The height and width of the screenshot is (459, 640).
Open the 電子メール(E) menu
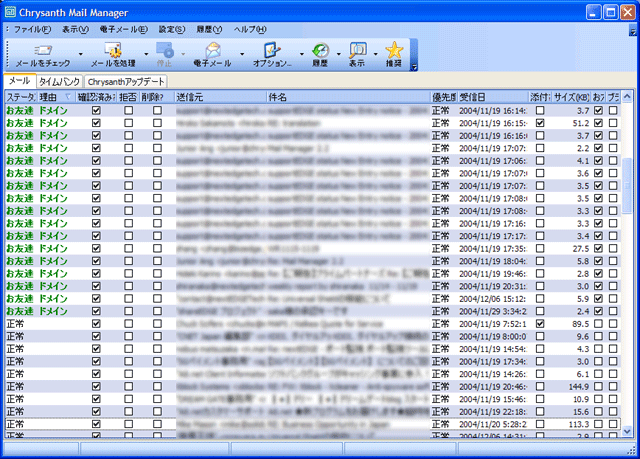(x=124, y=29)
